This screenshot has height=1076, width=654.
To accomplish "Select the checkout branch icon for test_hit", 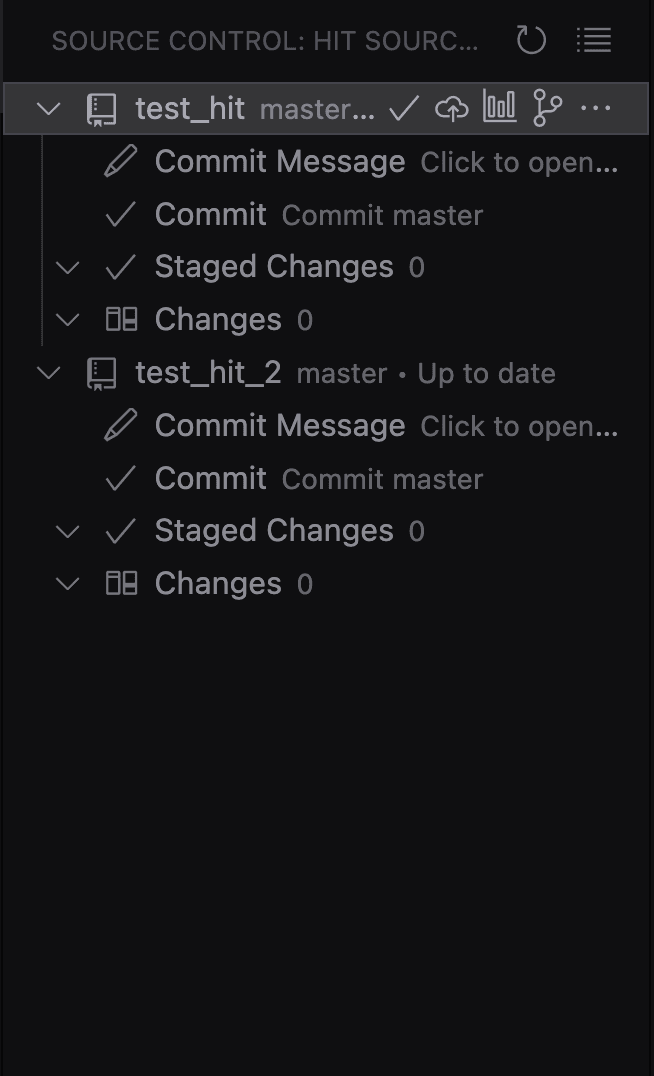I will pyautogui.click(x=546, y=107).
